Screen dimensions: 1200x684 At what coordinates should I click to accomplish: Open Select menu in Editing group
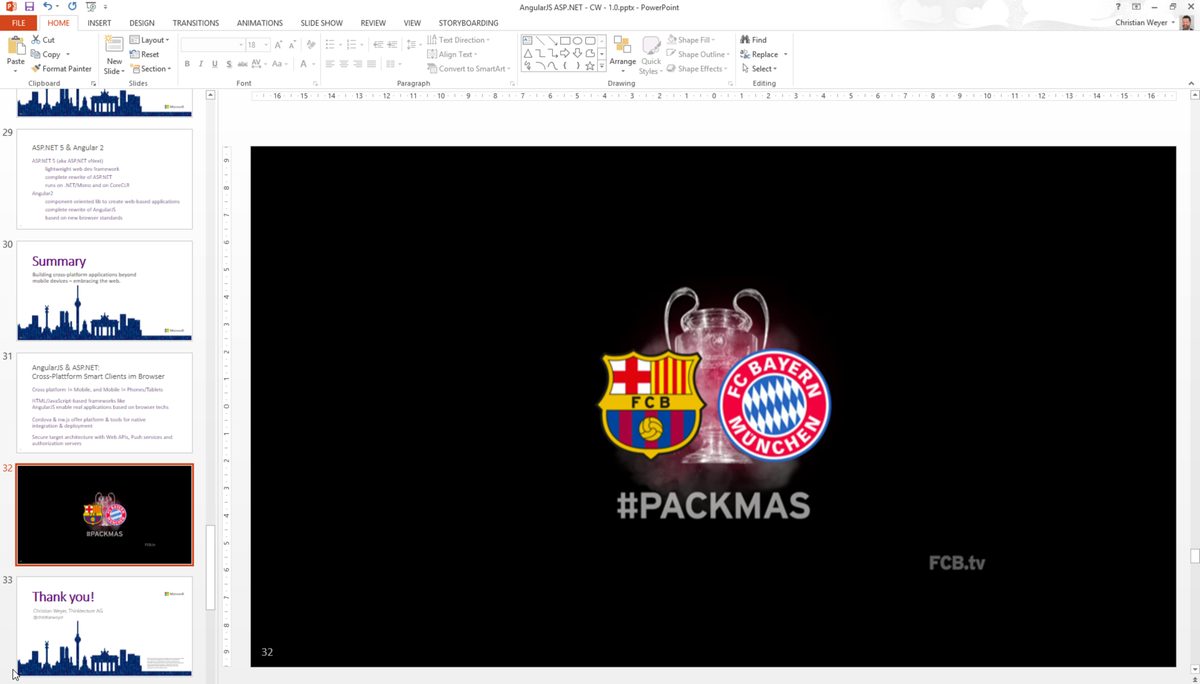tap(759, 69)
